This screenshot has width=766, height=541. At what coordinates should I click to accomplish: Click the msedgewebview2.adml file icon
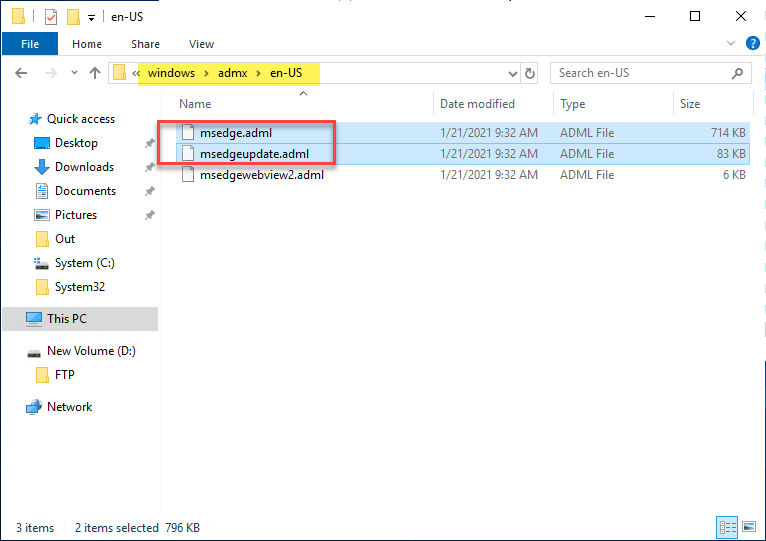click(188, 174)
